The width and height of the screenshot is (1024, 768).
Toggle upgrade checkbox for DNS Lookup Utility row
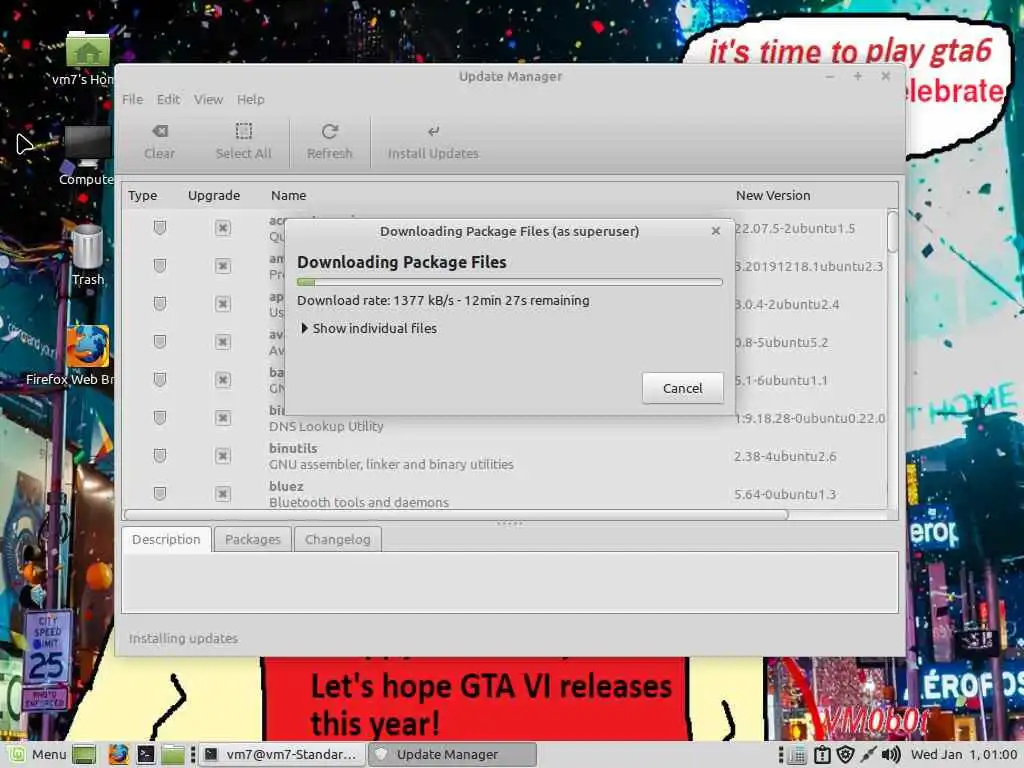223,417
